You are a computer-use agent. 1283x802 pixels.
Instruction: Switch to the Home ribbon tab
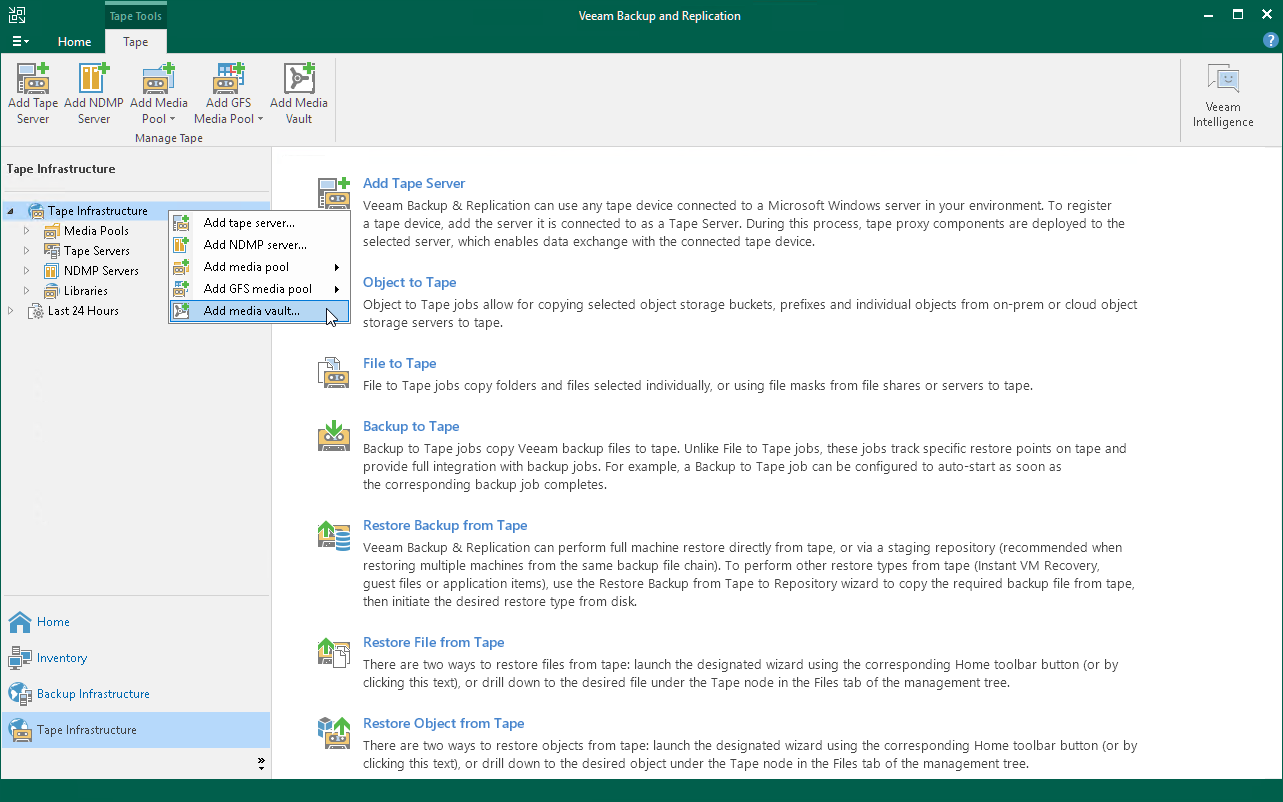click(x=74, y=42)
